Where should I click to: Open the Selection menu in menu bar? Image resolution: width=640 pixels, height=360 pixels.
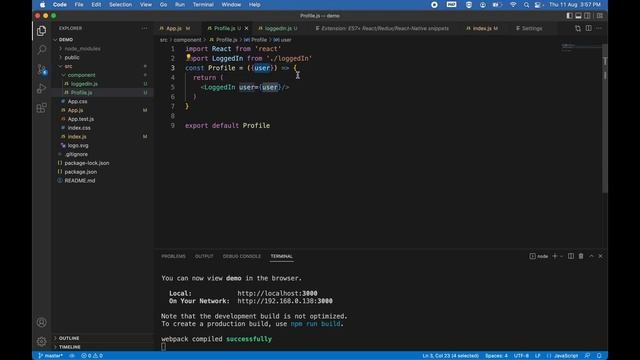click(x=120, y=4)
